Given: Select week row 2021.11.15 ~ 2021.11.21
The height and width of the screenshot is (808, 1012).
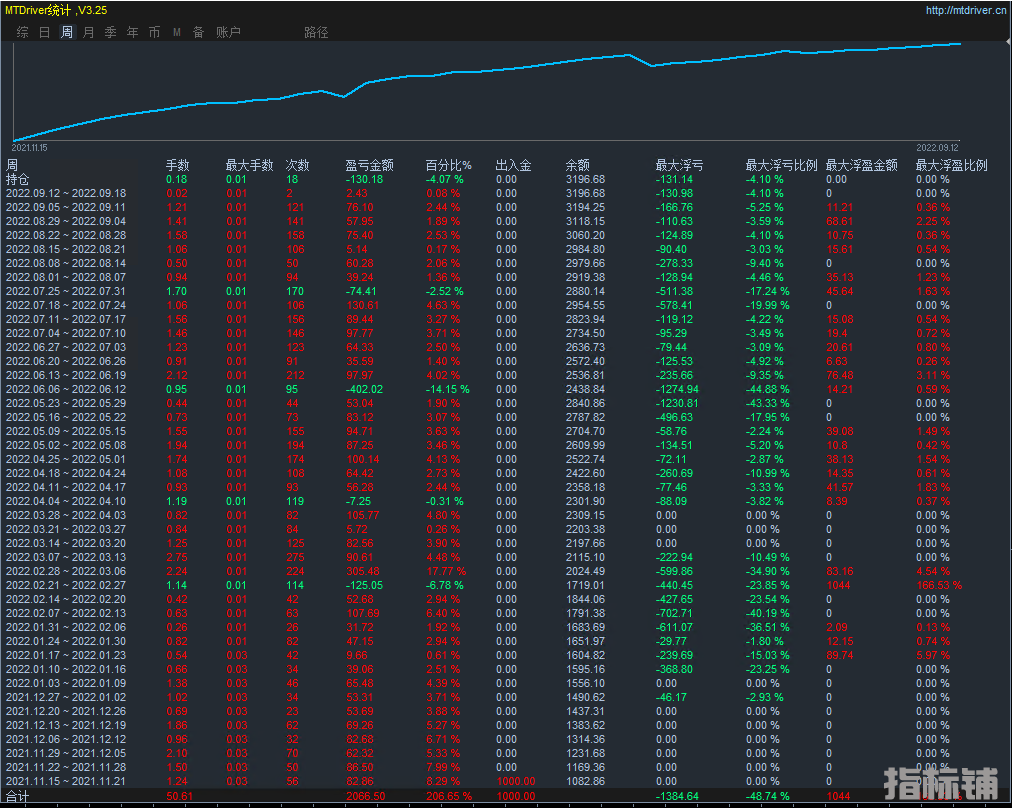Looking at the screenshot, I should coord(66,782).
